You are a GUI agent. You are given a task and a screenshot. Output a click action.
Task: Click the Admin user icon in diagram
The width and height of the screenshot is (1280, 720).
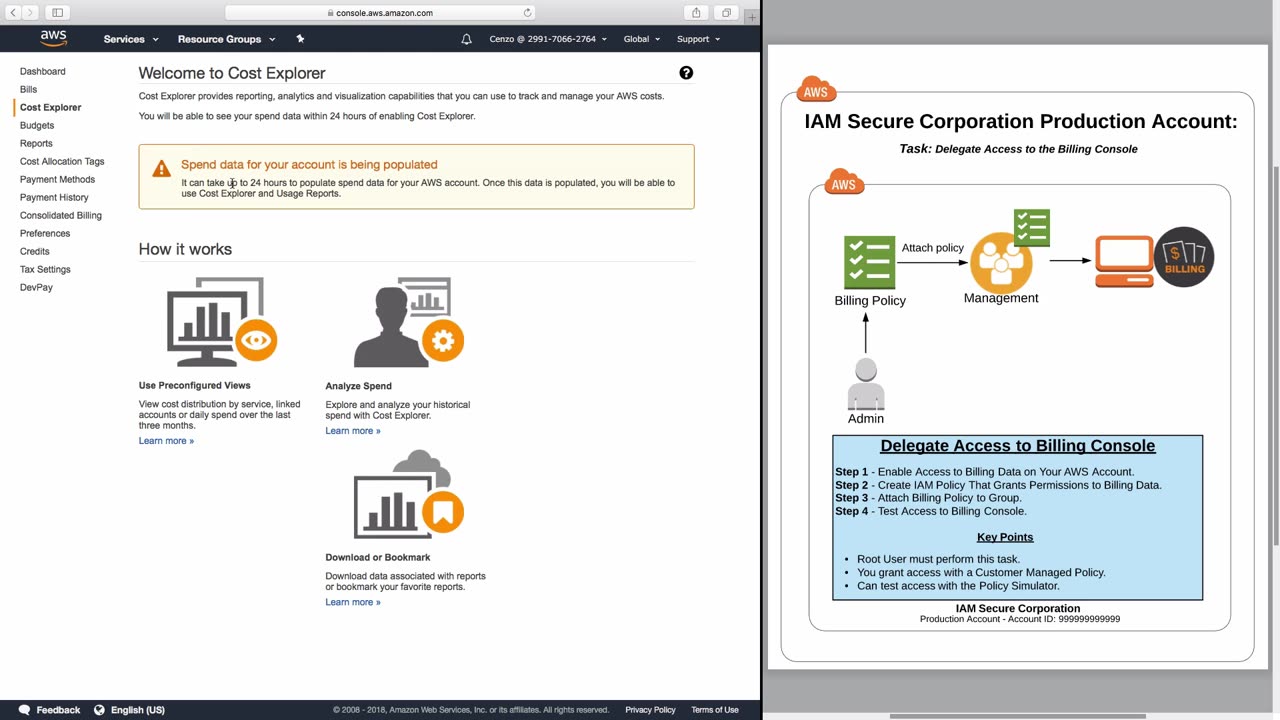click(x=866, y=385)
